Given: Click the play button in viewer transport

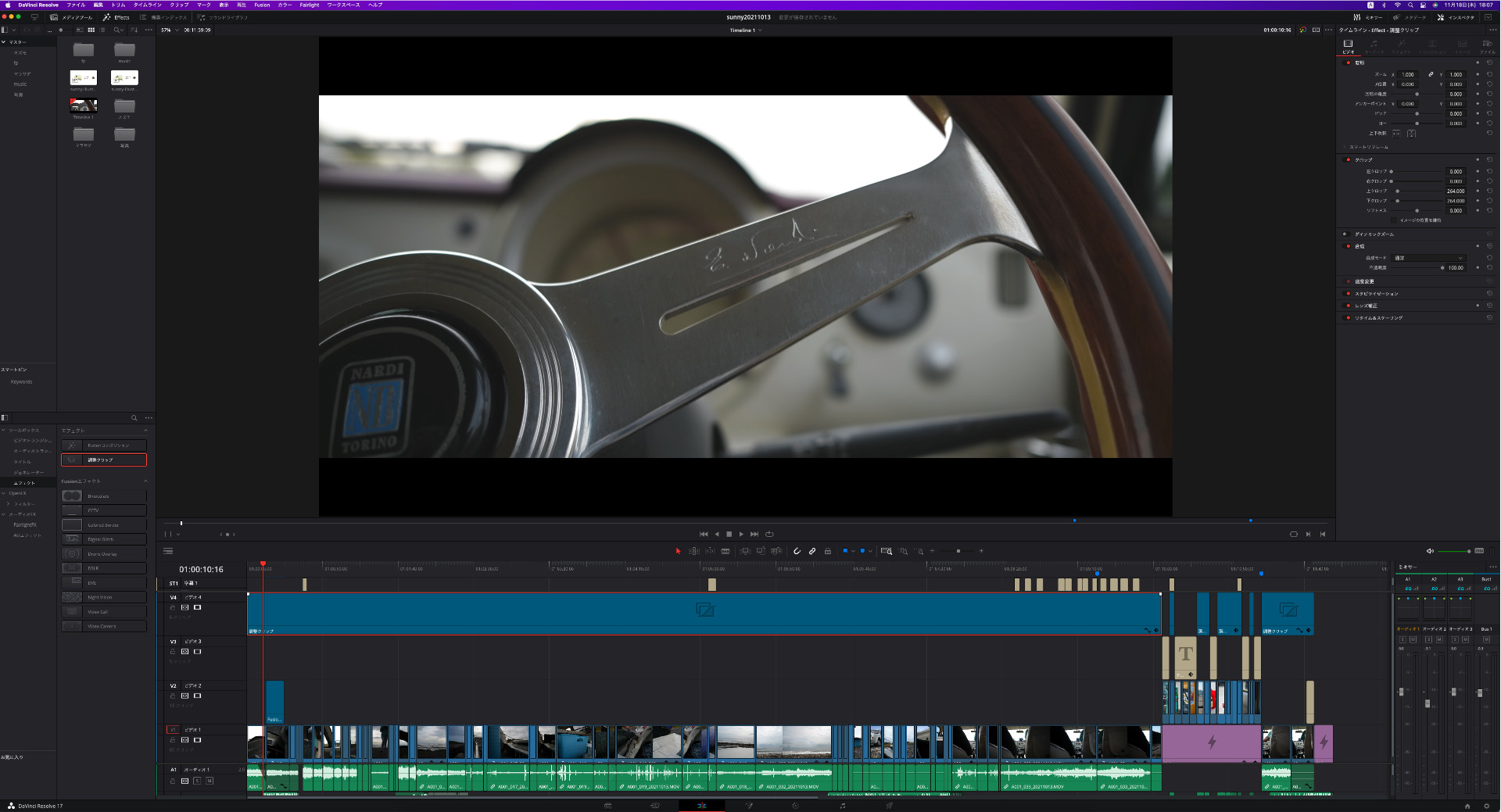Looking at the screenshot, I should (741, 534).
